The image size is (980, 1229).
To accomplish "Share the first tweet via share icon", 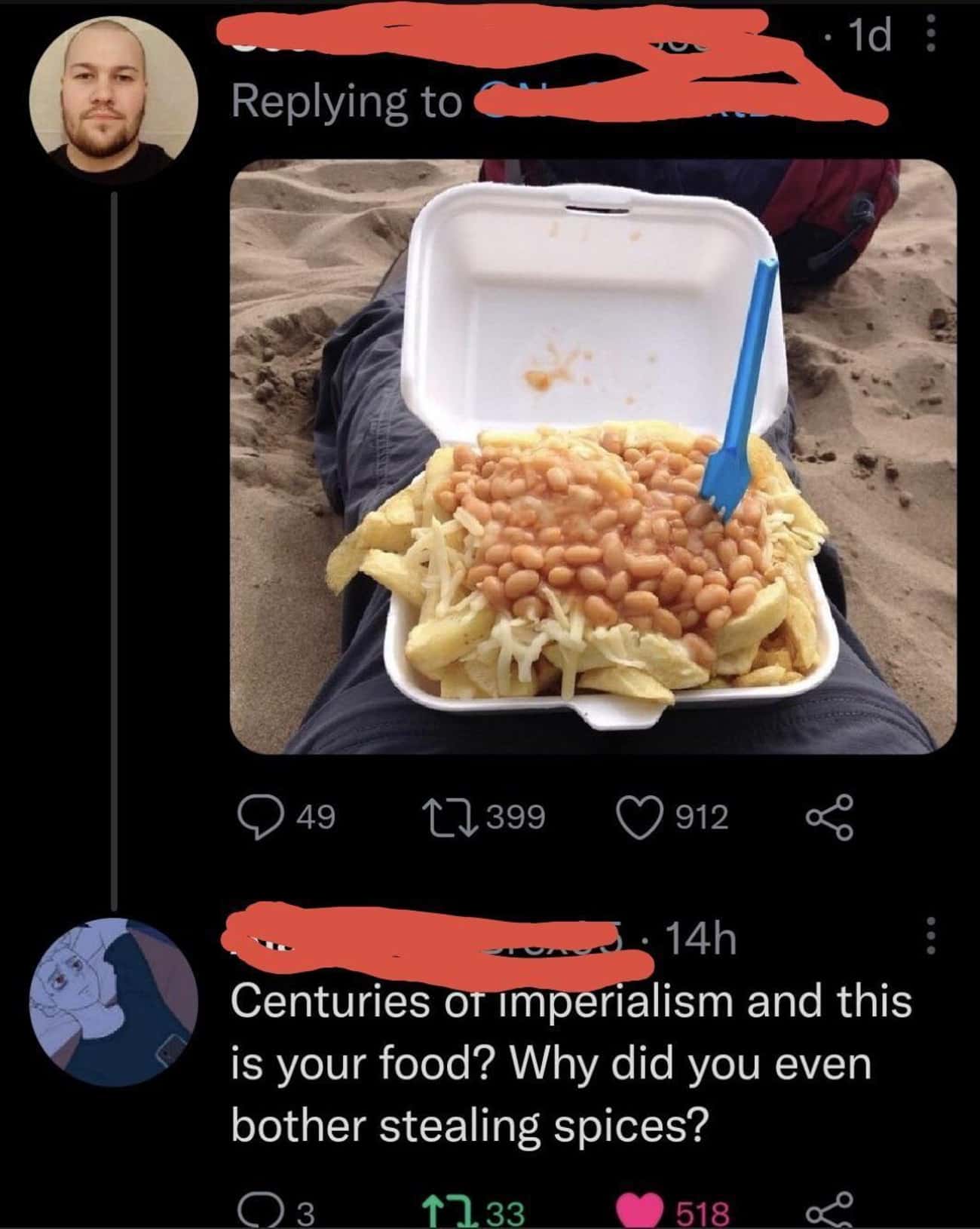I will 830,817.
